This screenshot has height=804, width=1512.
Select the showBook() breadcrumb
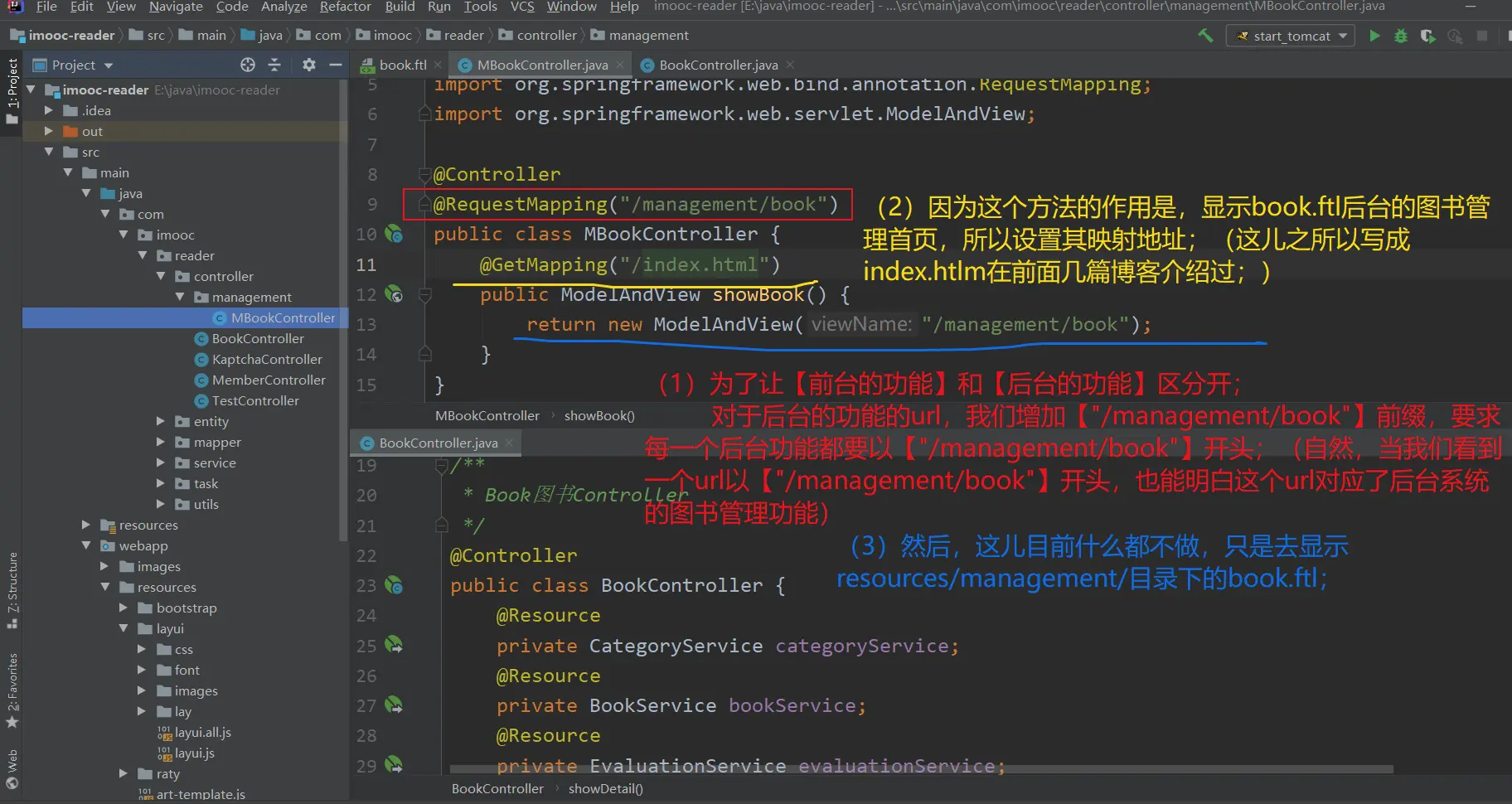pos(598,415)
